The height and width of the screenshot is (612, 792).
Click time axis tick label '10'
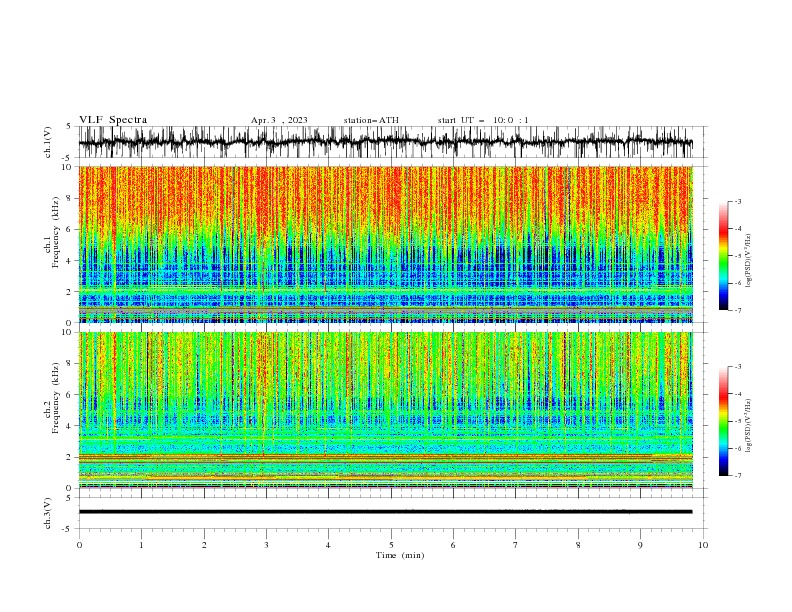coord(703,545)
